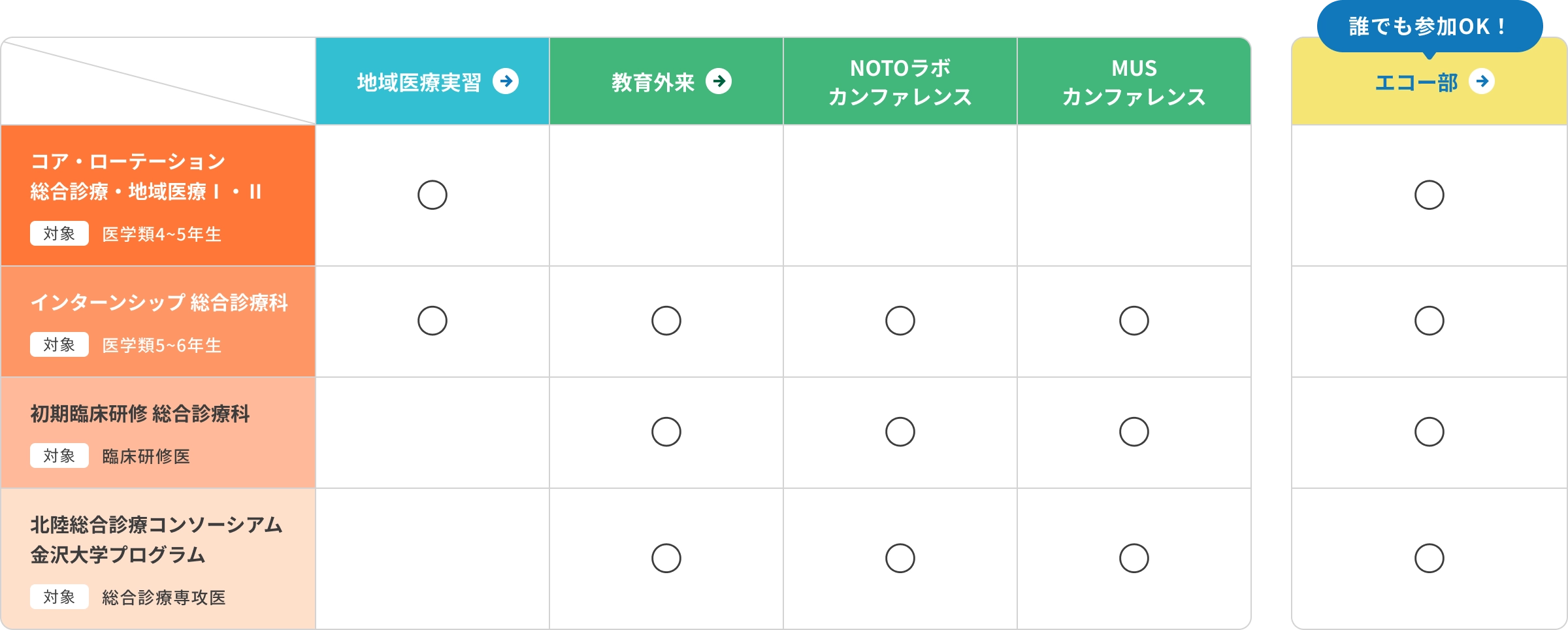Click the arrow icon beside 地域医療実習
The image size is (1568, 630).
click(x=506, y=82)
